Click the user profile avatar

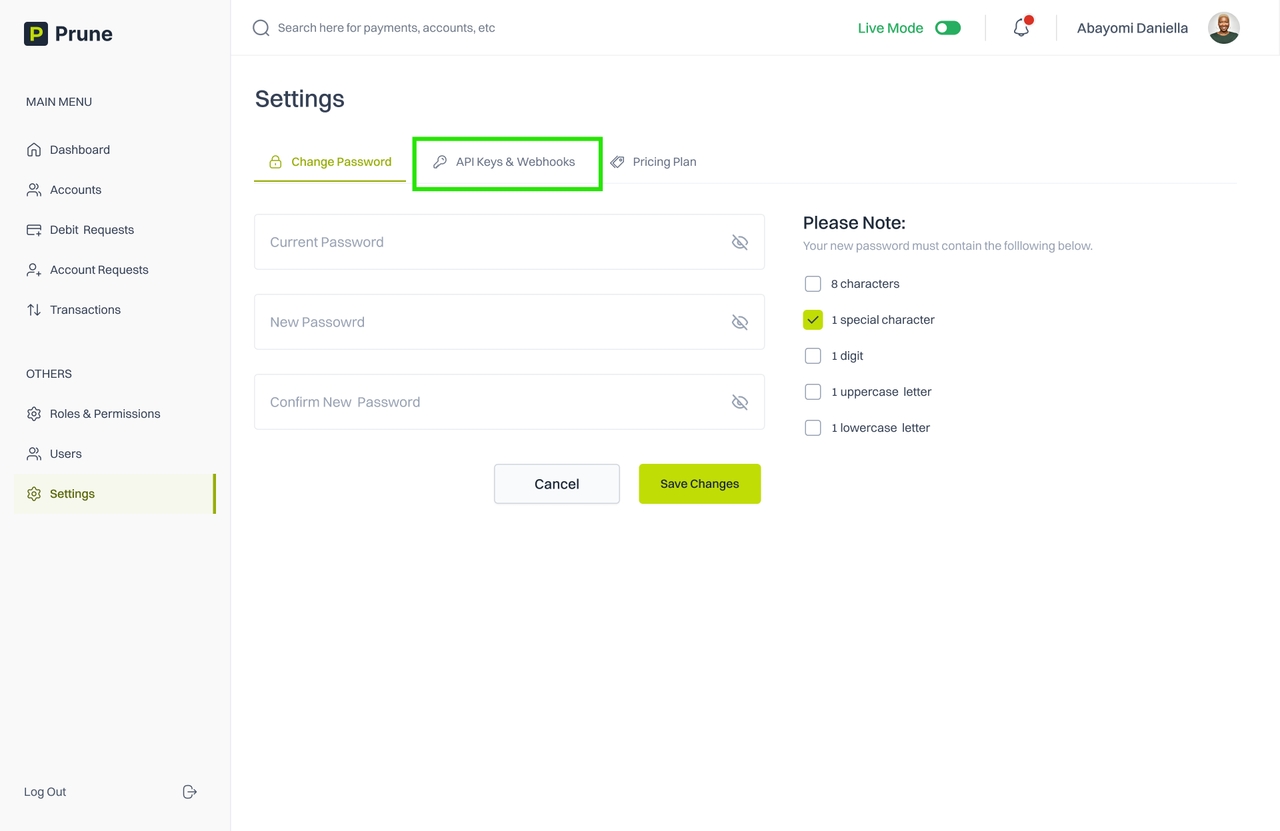[x=1223, y=28]
